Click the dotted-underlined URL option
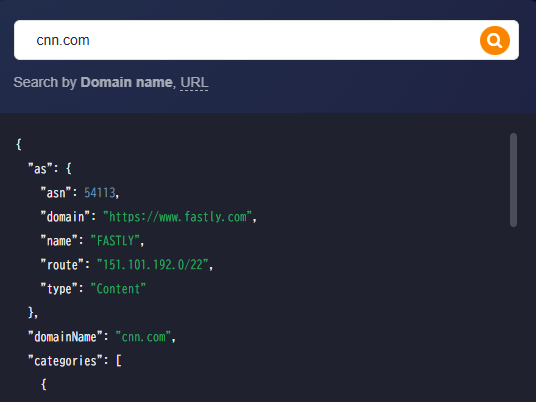 [194, 82]
